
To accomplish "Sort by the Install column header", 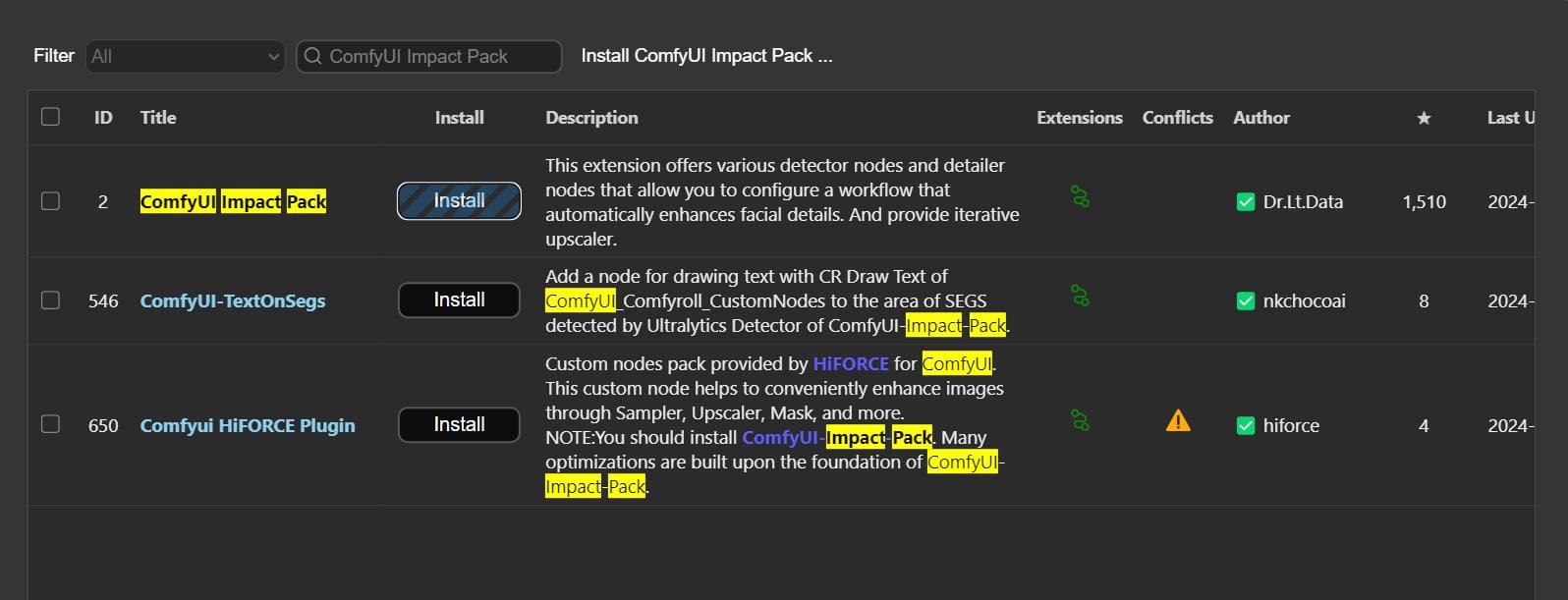I will pos(460,118).
